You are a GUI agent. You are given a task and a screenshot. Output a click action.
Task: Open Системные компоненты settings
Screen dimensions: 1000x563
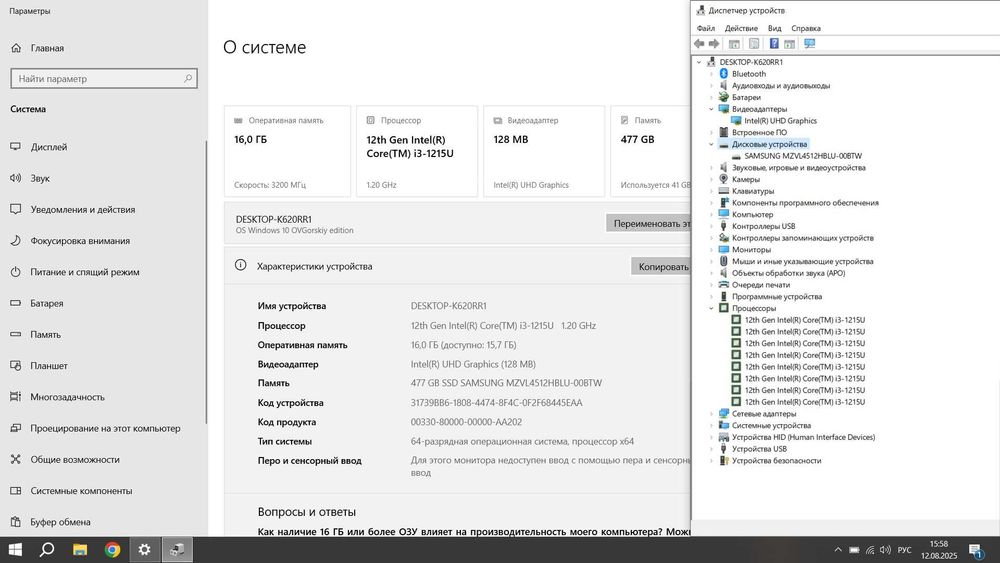click(x=82, y=490)
